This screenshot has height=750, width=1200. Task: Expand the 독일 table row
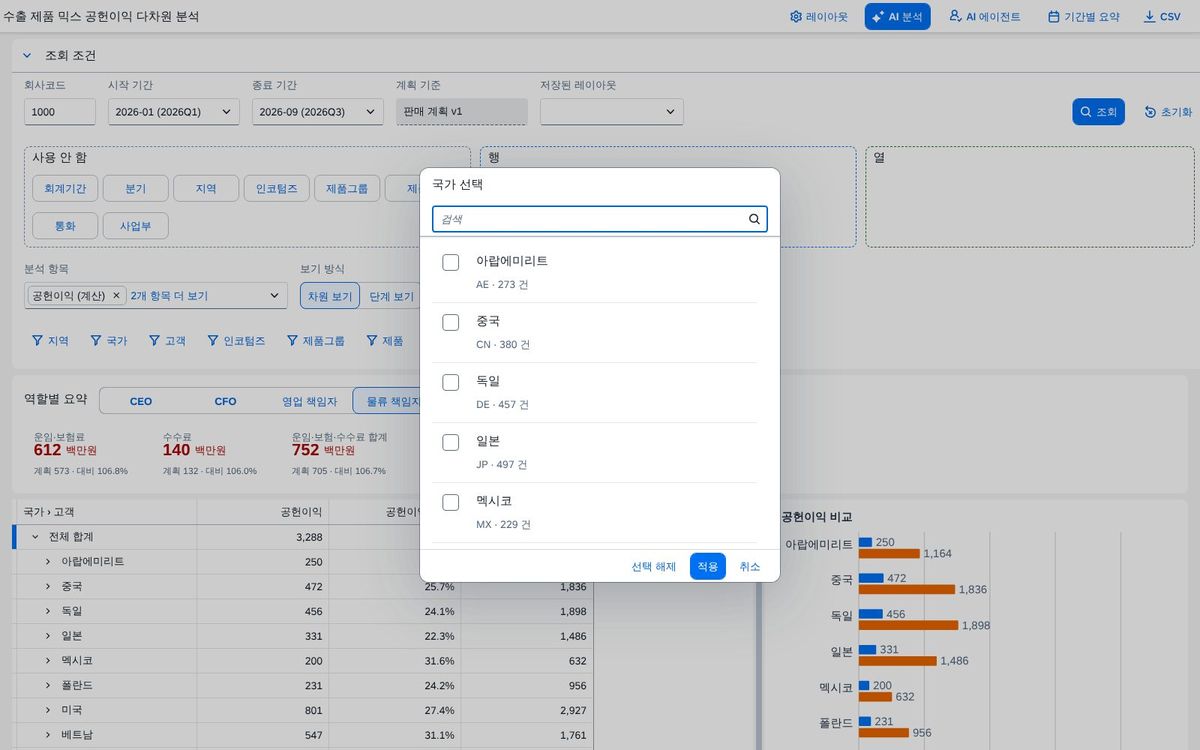coord(47,611)
